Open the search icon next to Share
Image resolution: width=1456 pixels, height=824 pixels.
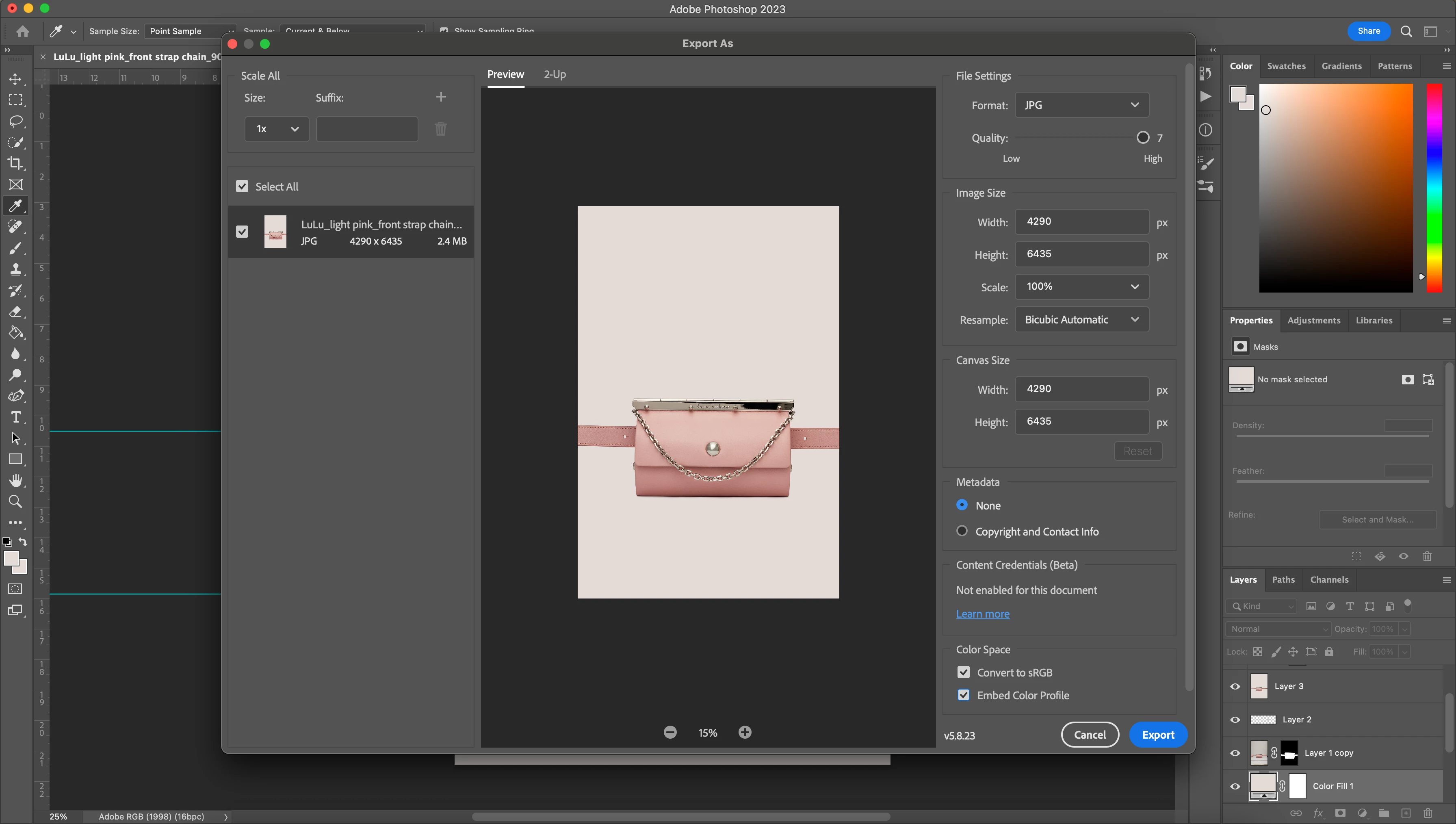(1406, 31)
